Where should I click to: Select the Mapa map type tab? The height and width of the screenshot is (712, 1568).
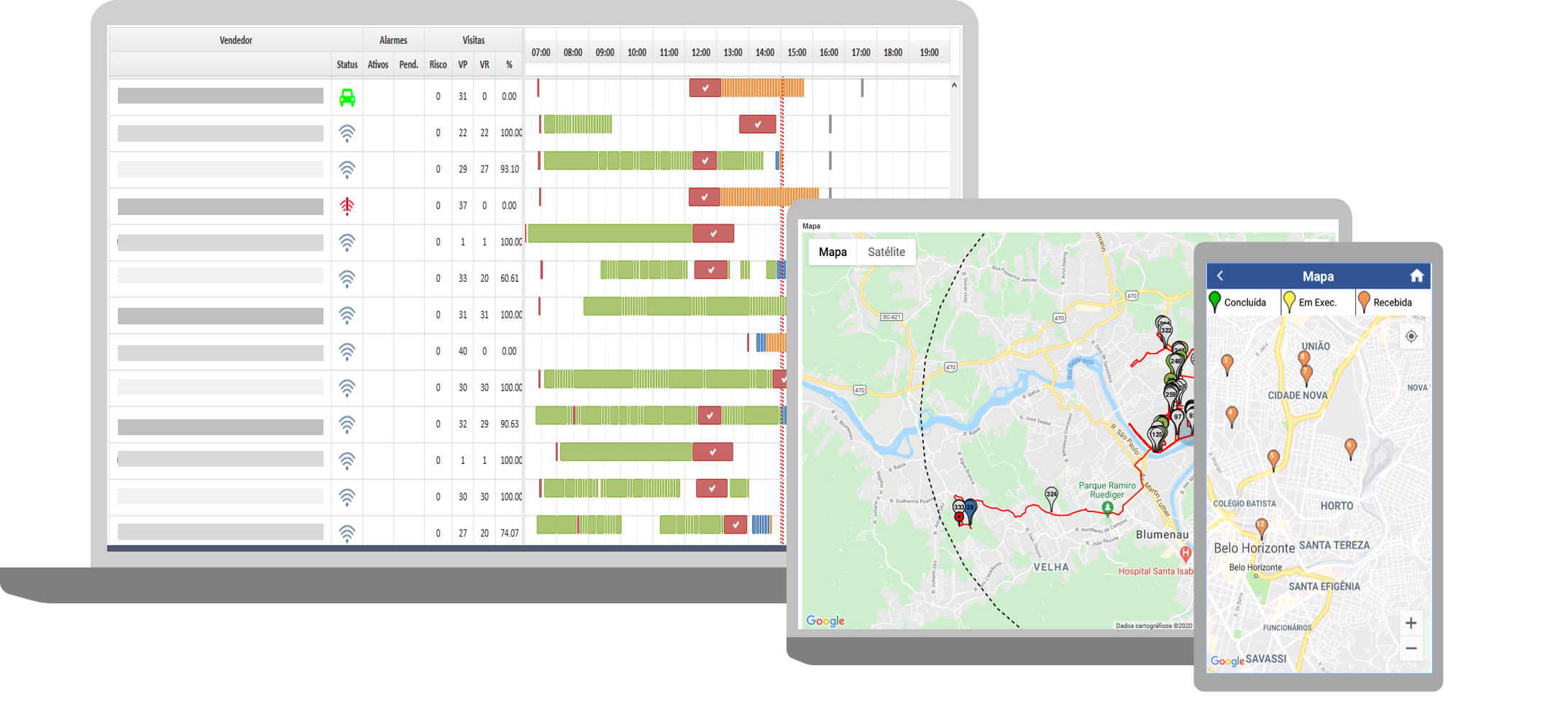pyautogui.click(x=833, y=252)
